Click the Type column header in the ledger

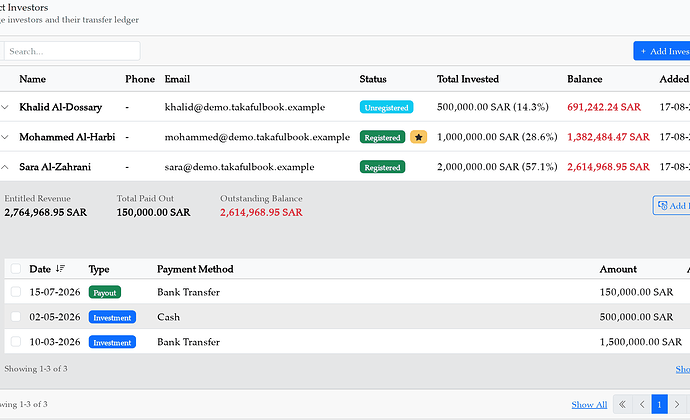tap(99, 269)
